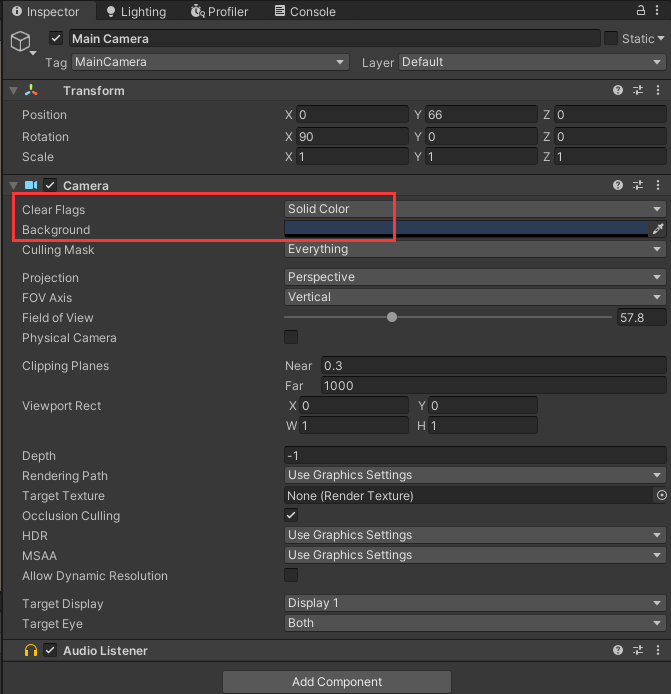Click the Inspector lock icon
Screen dimensions: 671x694
pyautogui.click(x=640, y=10)
